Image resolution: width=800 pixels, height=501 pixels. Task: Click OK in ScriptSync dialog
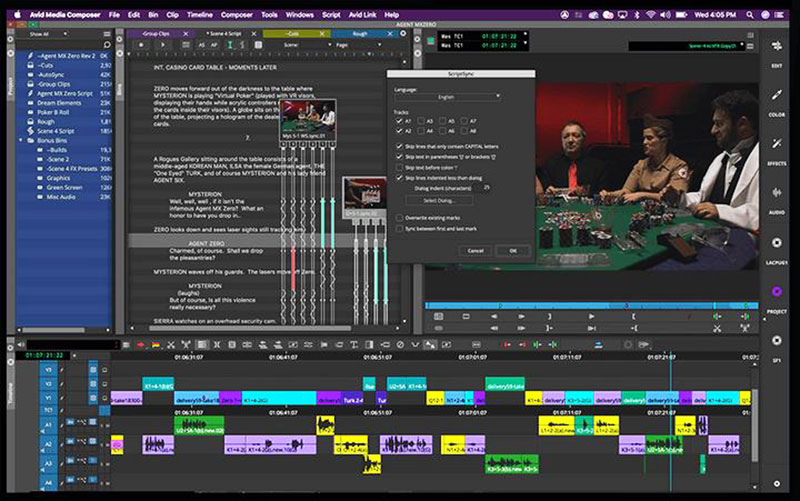coord(513,250)
